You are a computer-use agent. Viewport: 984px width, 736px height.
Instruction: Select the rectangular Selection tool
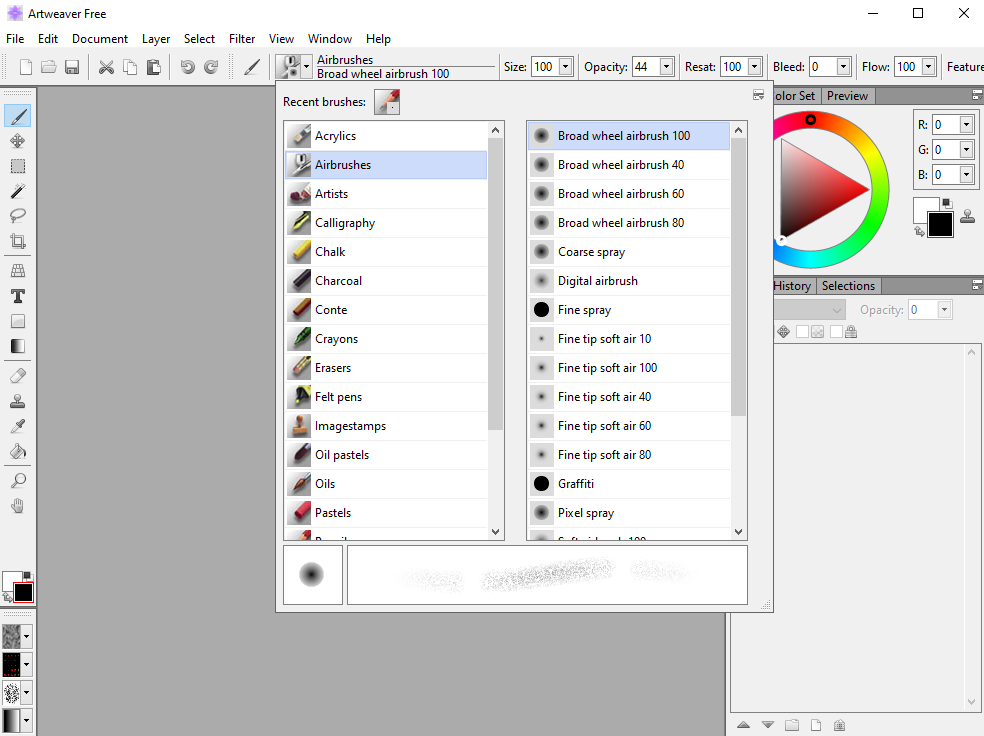pyautogui.click(x=18, y=166)
